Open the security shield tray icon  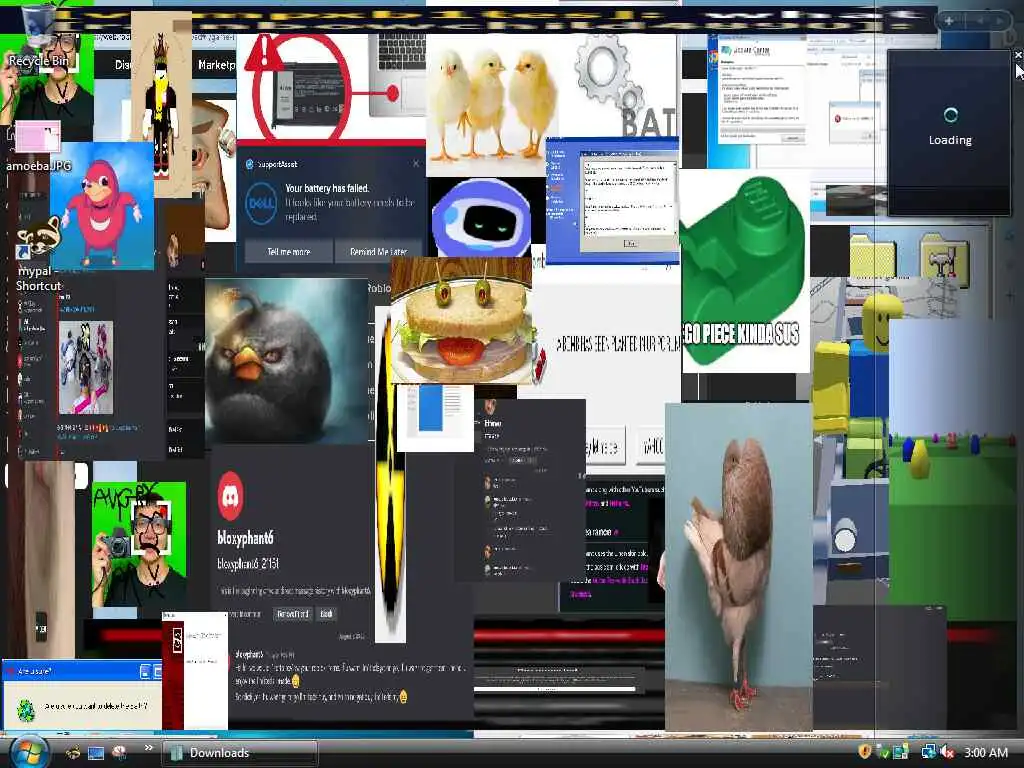[x=865, y=752]
